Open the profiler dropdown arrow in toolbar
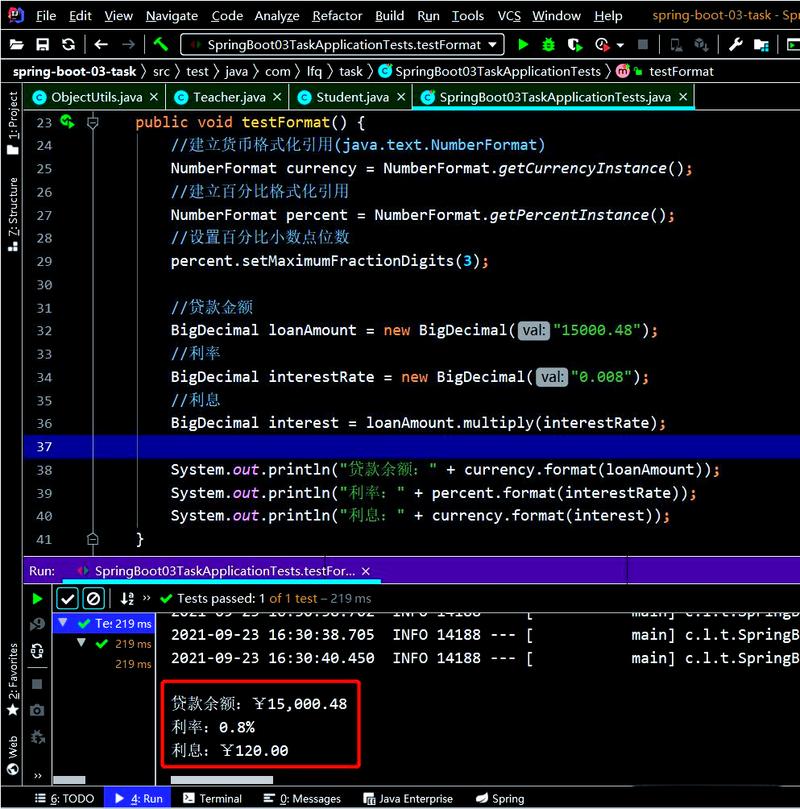 click(x=620, y=45)
